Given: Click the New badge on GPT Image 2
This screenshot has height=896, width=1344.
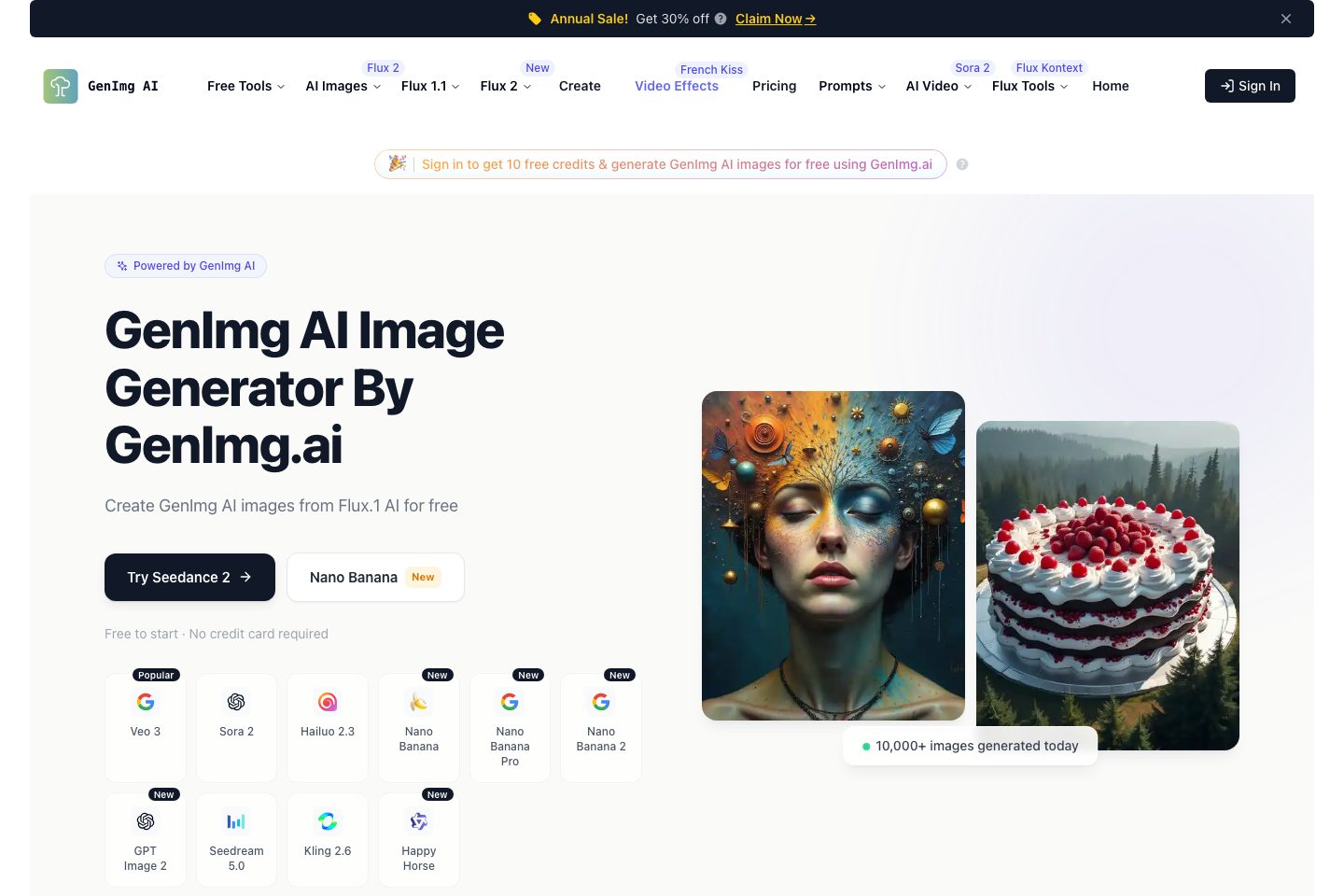Looking at the screenshot, I should click(164, 794).
